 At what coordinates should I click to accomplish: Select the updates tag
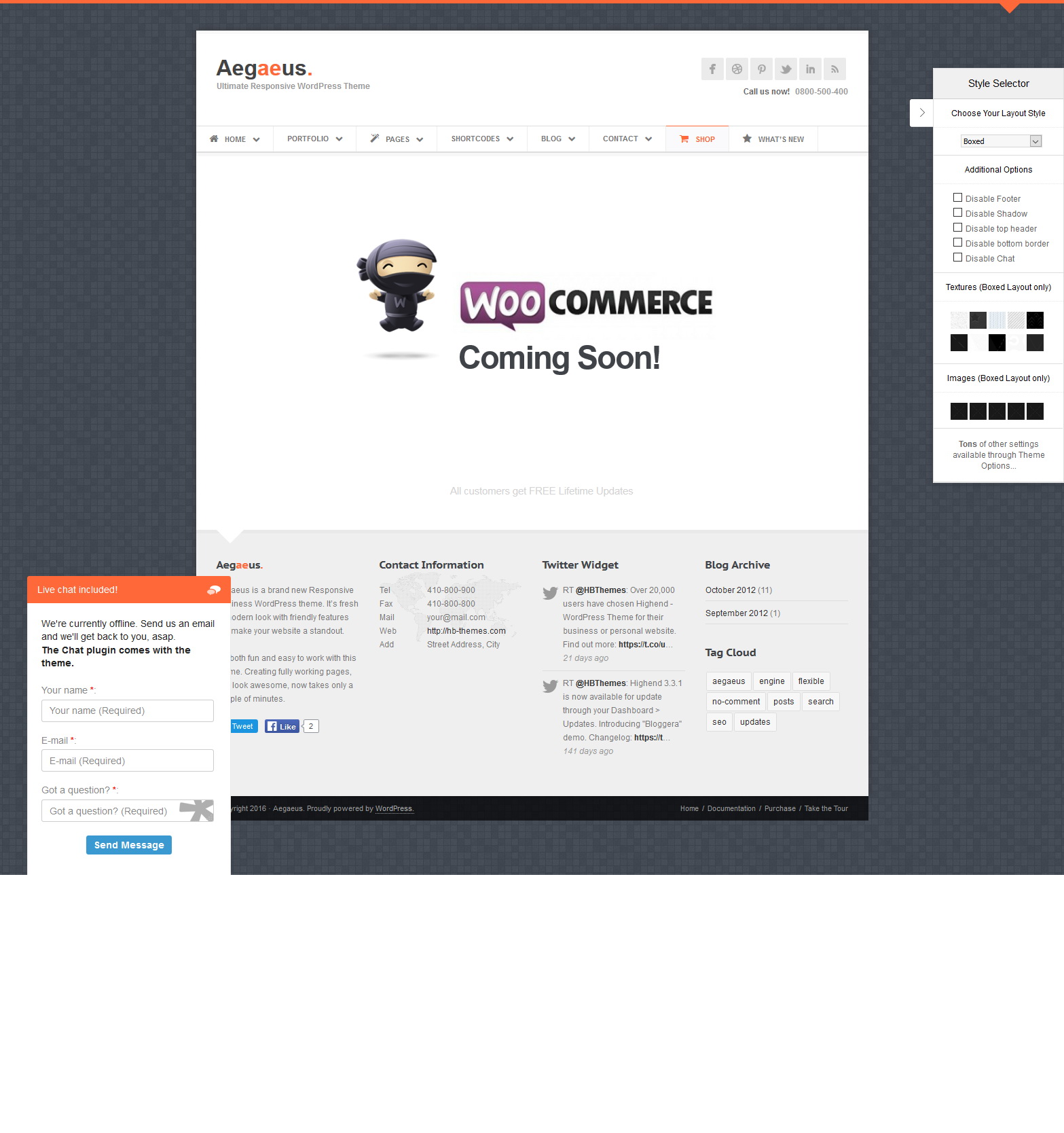pos(755,722)
